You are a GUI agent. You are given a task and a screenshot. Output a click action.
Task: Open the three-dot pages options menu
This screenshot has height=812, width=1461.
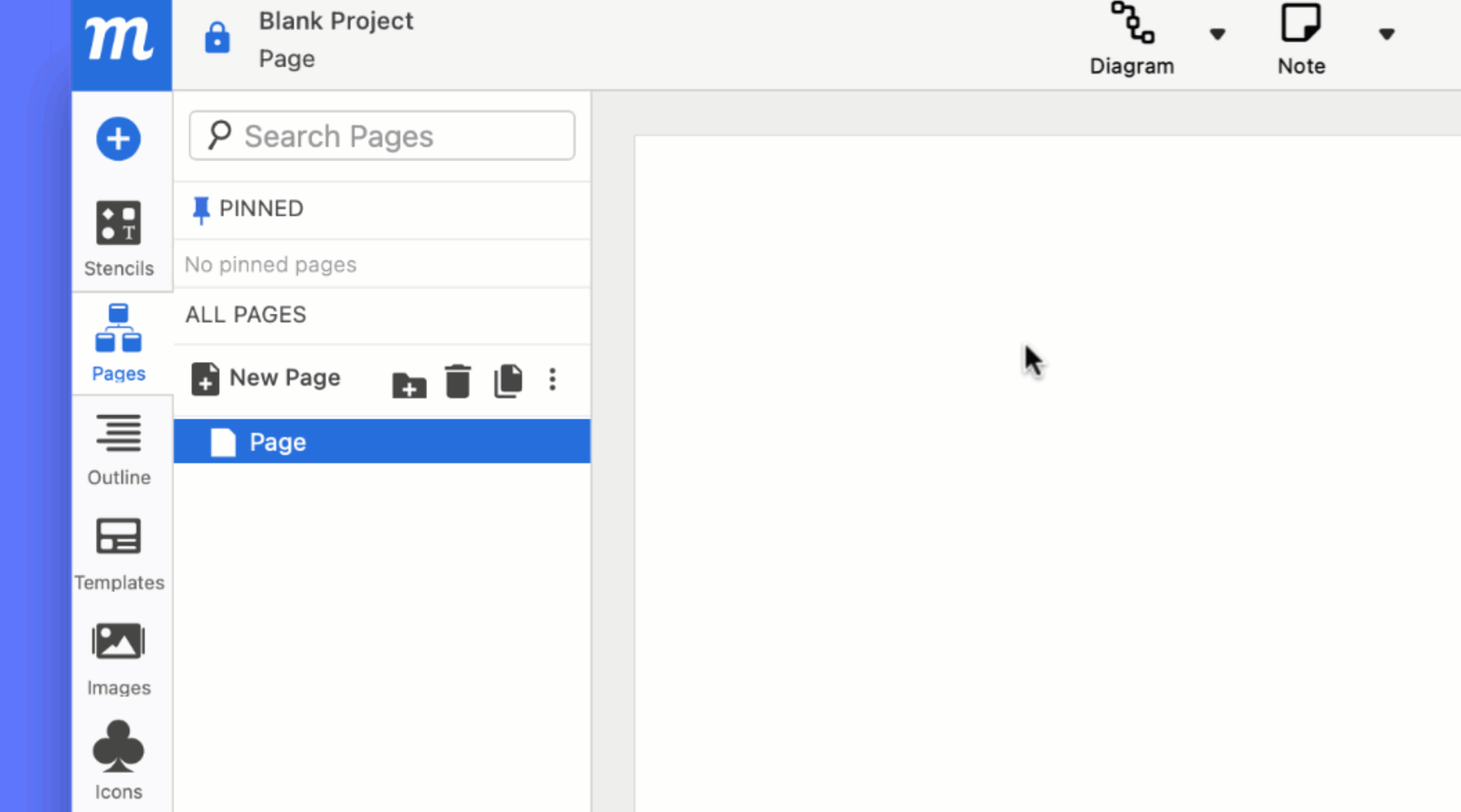[552, 379]
